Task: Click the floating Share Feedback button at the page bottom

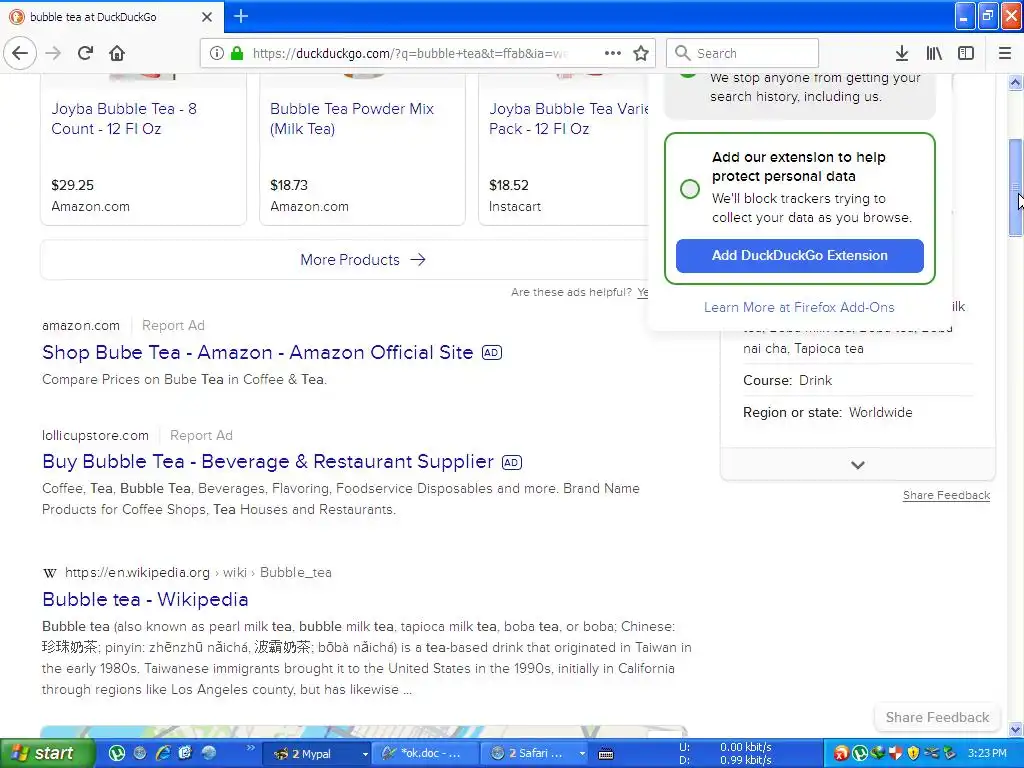Action: pyautogui.click(x=937, y=717)
